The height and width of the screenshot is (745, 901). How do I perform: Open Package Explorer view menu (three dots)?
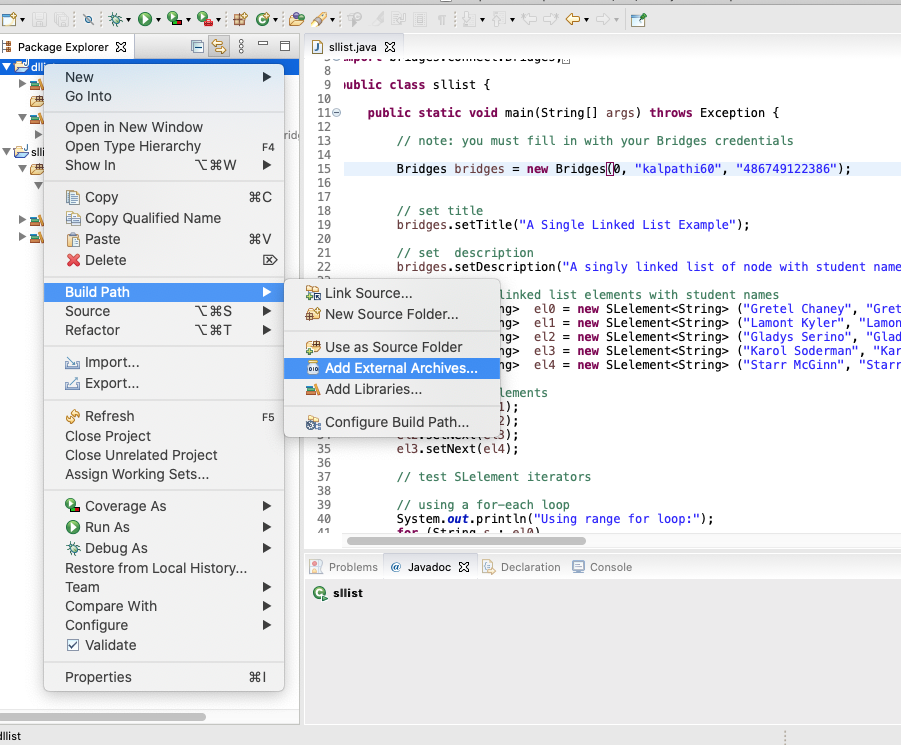pos(241,47)
